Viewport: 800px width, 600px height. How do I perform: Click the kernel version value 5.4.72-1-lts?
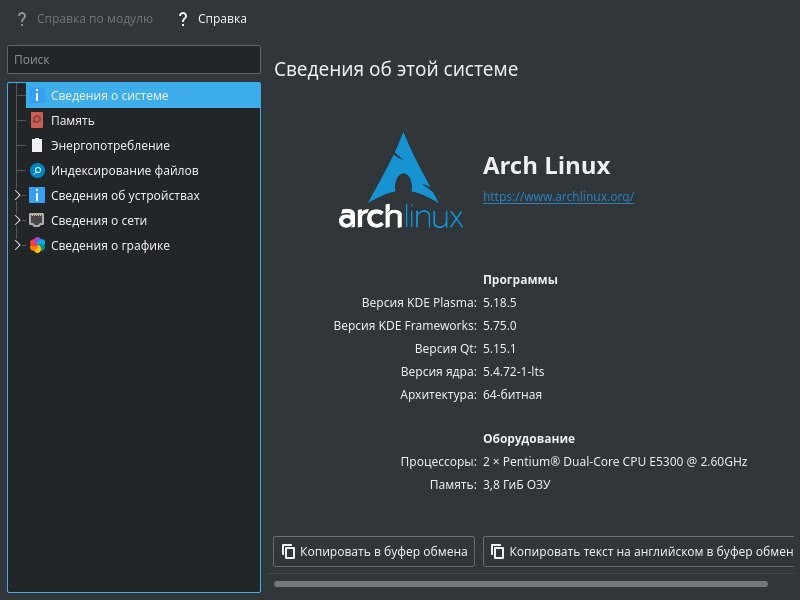click(x=513, y=371)
